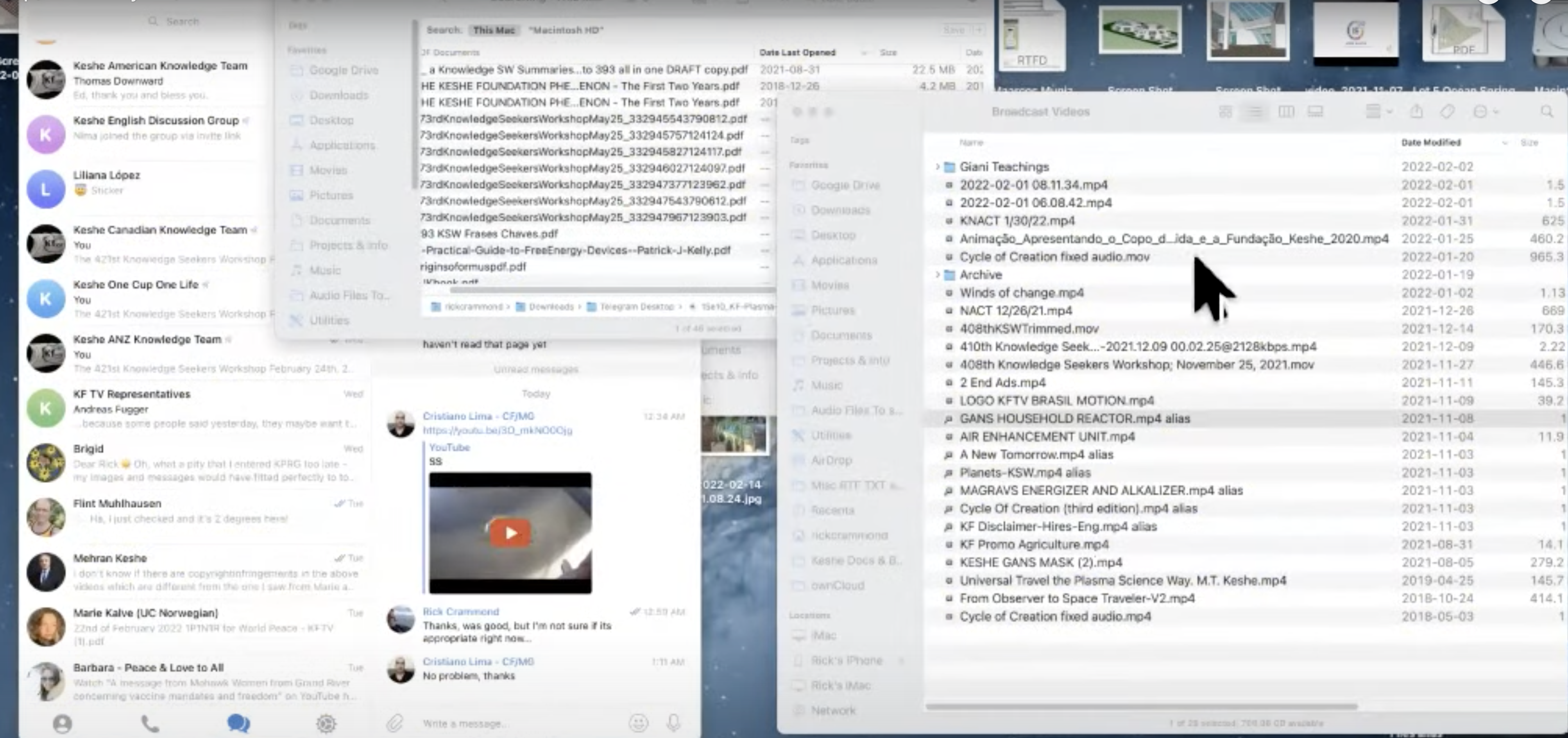Viewport: 1568px width, 738px height.
Task: Open Telegram calls tab phone icon
Action: click(x=150, y=724)
